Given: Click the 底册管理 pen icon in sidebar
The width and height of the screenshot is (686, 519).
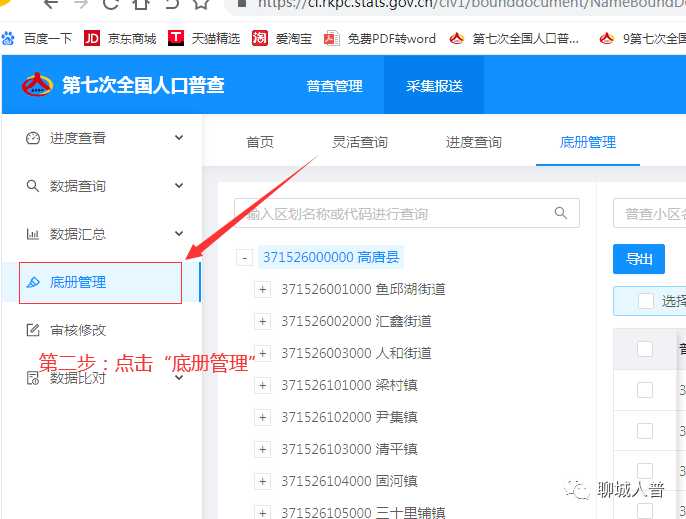Looking at the screenshot, I should click(x=33, y=282).
